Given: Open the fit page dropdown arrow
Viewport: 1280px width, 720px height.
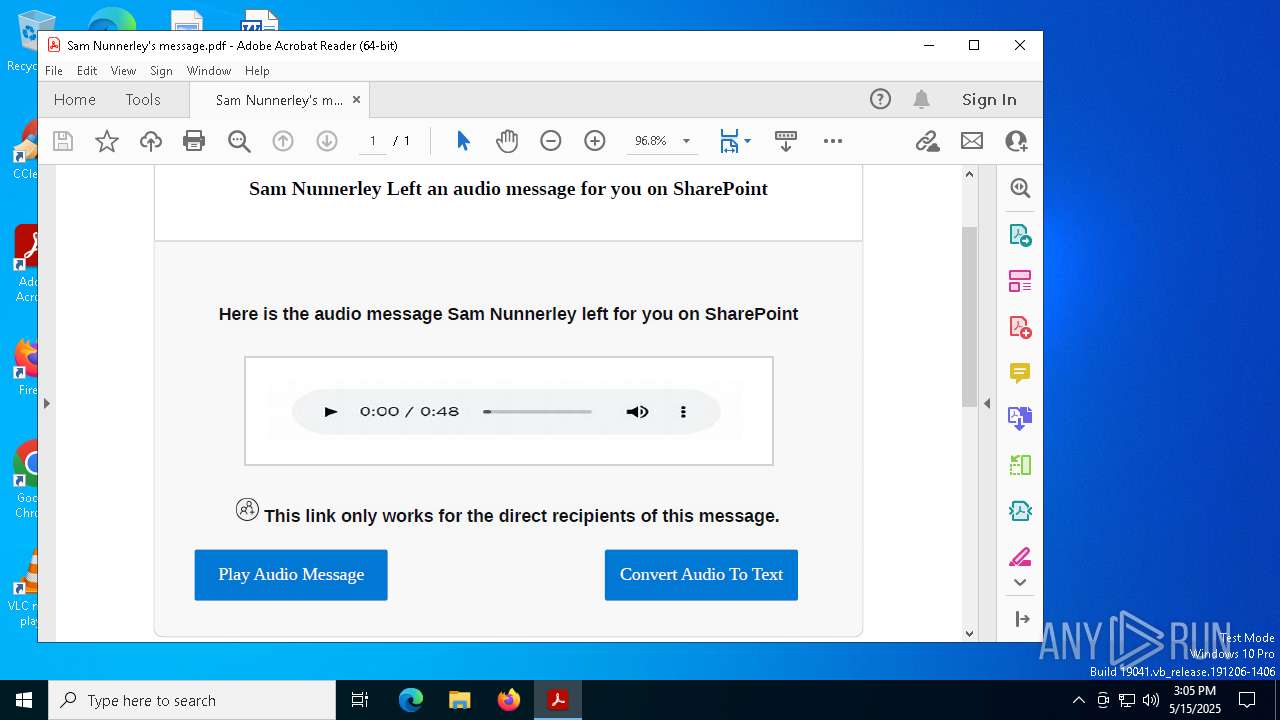Looking at the screenshot, I should [x=747, y=141].
